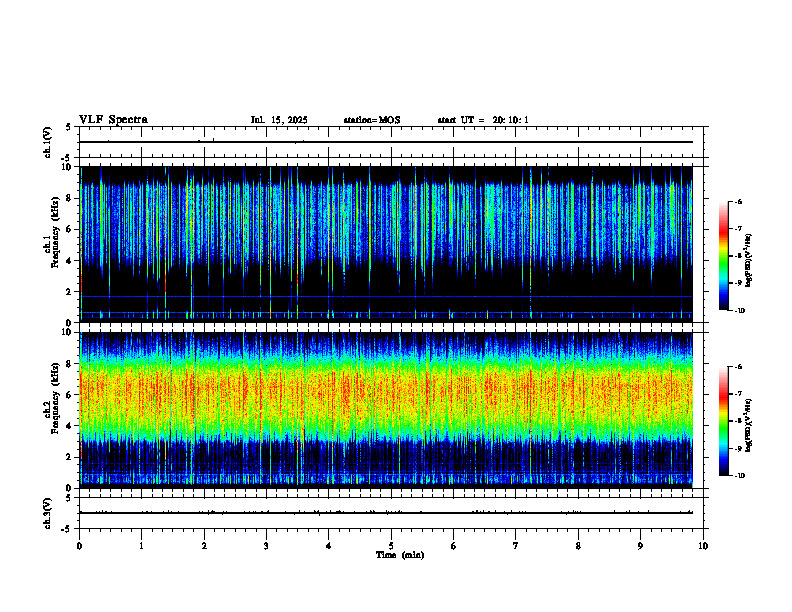Click the "Time (min)" x-axis label
The width and height of the screenshot is (792, 612).
400,555
